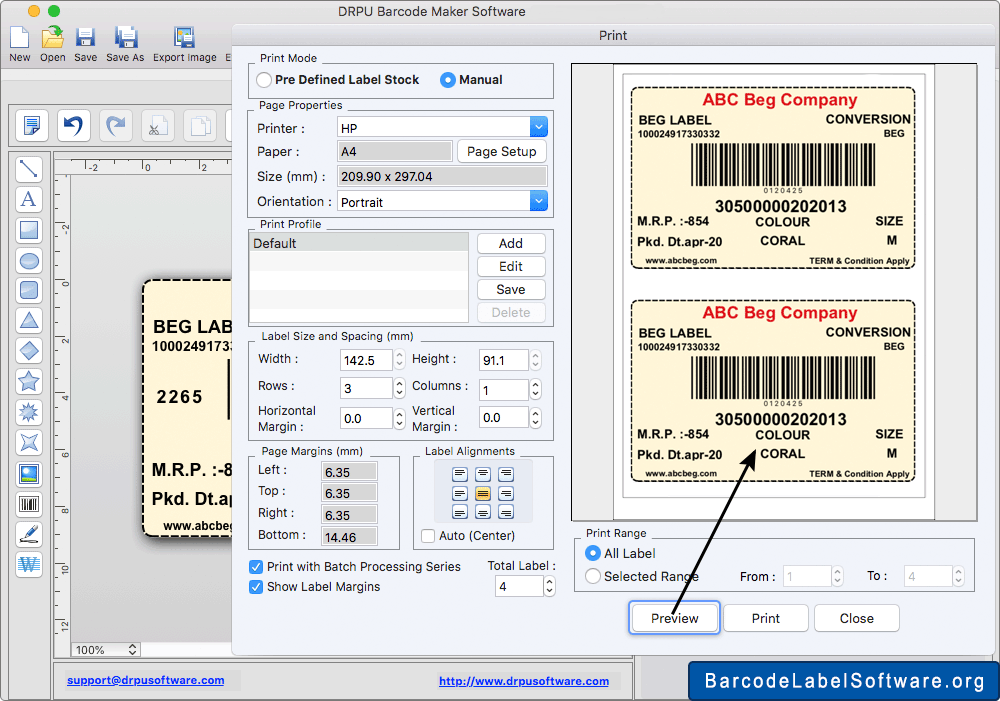Click the Undo icon above the canvas

coord(73,125)
